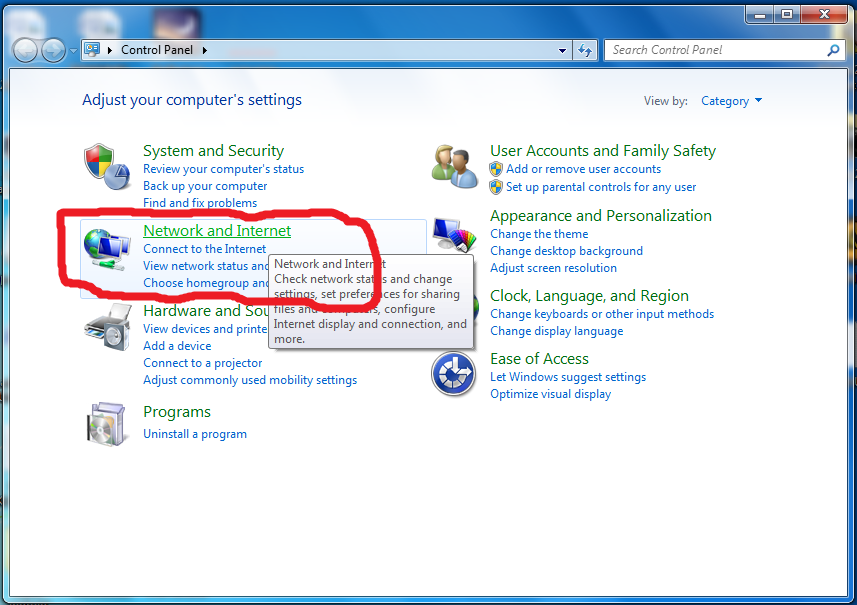This screenshot has height=605, width=857.
Task: Click the Forward navigation arrow
Action: [54, 51]
